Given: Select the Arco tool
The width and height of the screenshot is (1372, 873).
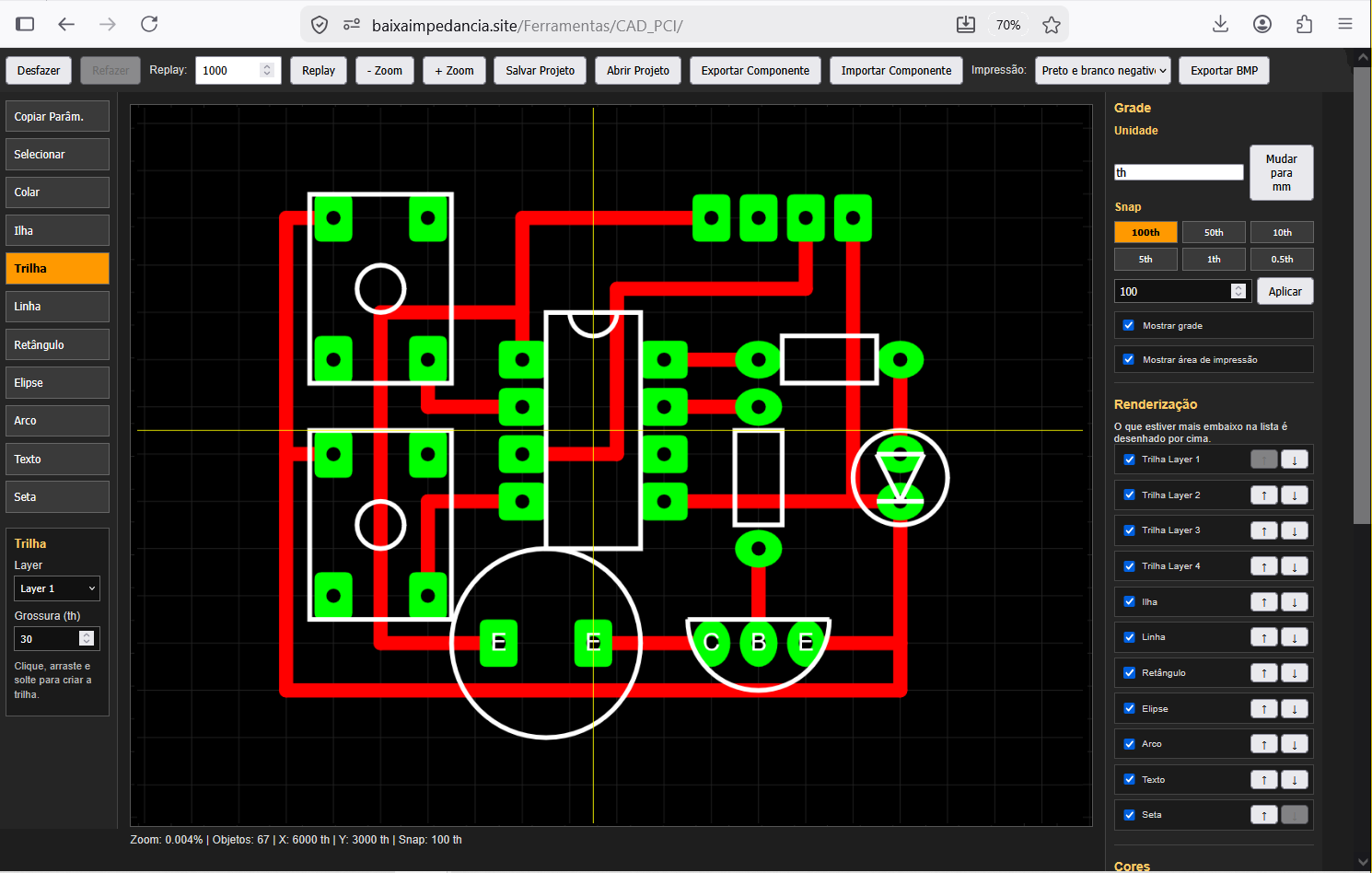Looking at the screenshot, I should tap(57, 421).
